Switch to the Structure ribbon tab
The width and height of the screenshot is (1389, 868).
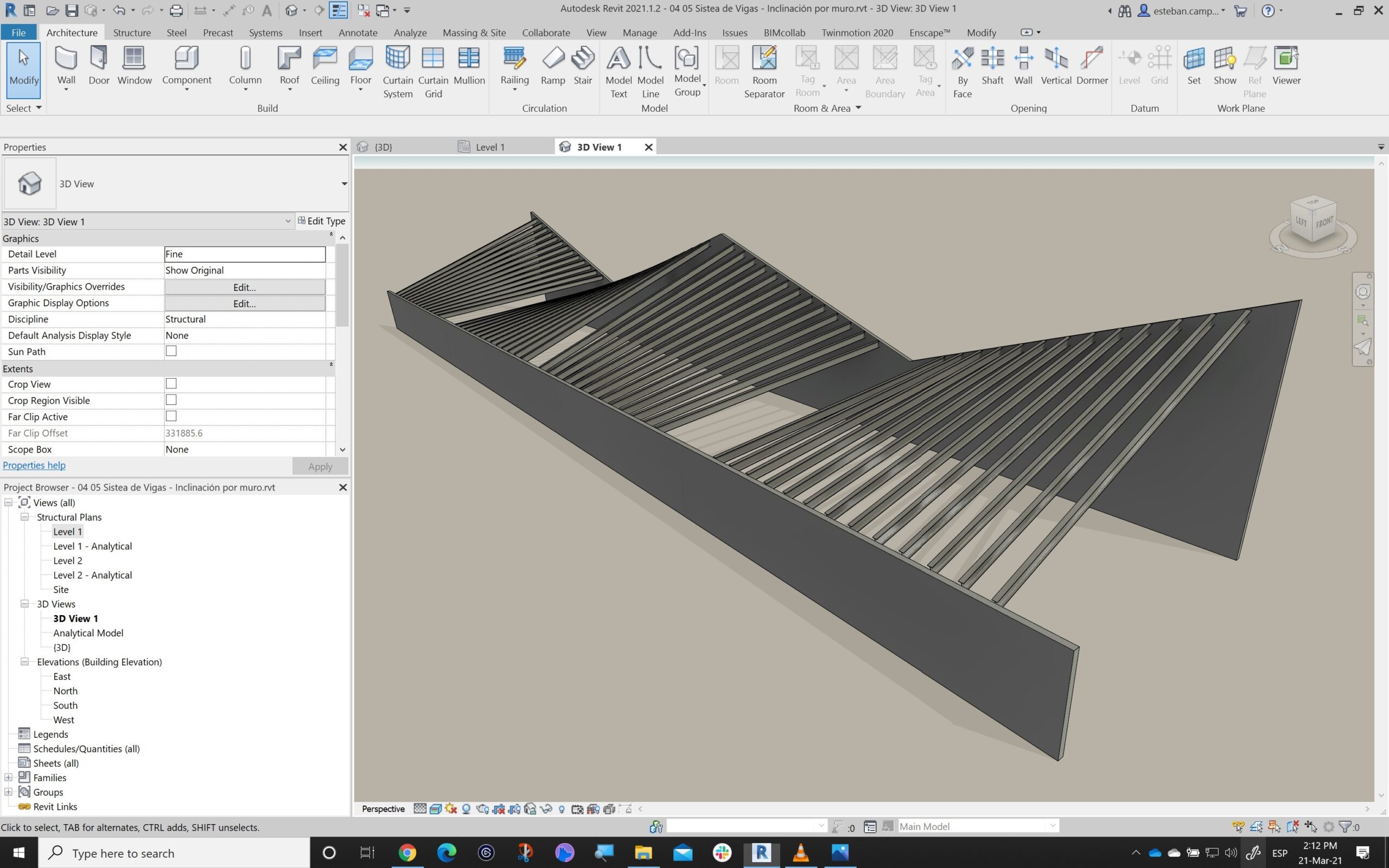[x=131, y=33]
